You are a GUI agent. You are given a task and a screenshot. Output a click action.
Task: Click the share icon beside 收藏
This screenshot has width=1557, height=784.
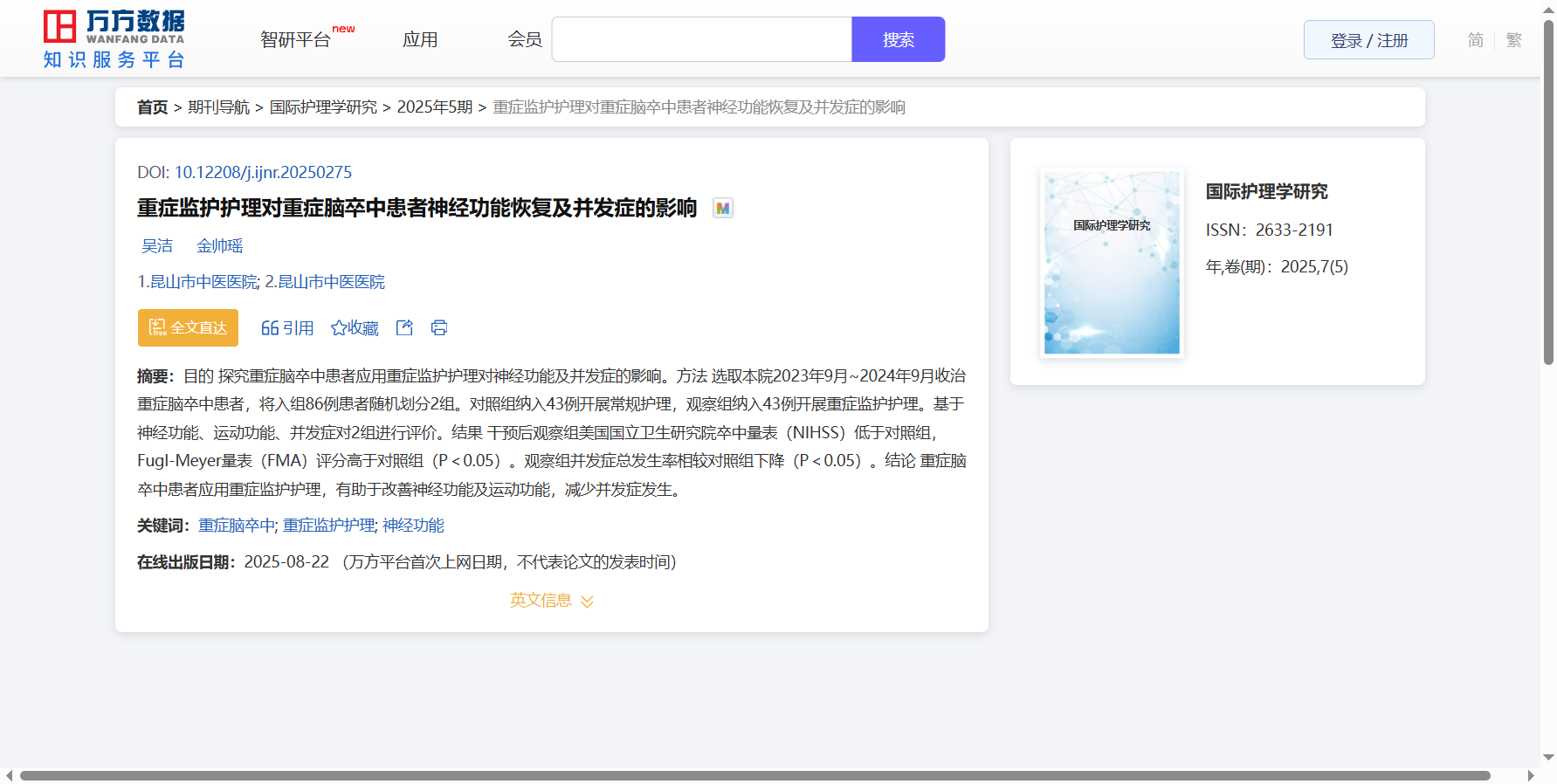[x=404, y=327]
